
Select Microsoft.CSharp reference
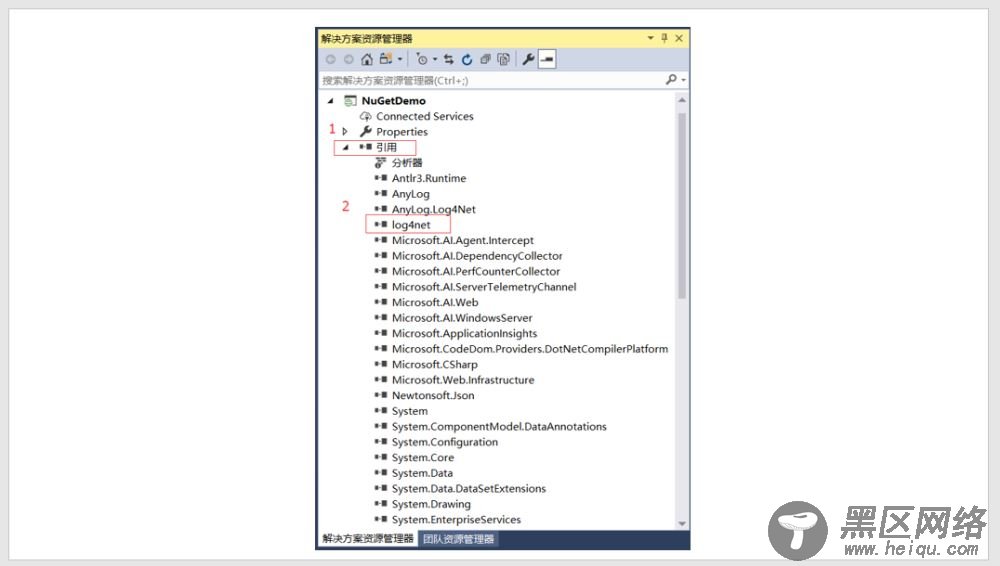coord(434,364)
